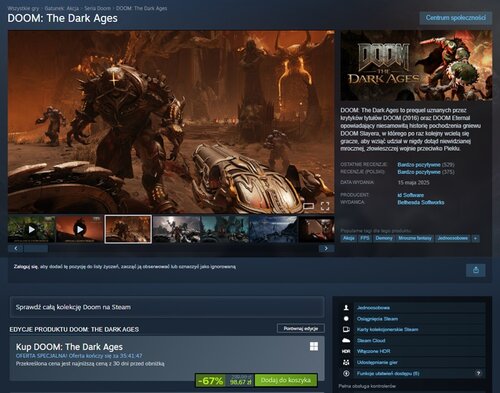The height and width of the screenshot is (393, 500).
Task: Advance thumbnails with right arrow
Action: coord(326,248)
